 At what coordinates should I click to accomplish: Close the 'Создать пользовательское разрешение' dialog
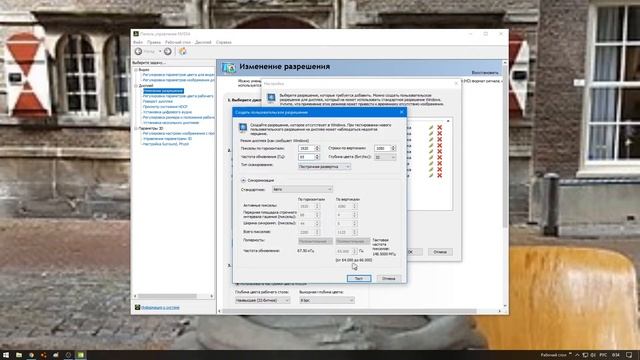(x=402, y=112)
